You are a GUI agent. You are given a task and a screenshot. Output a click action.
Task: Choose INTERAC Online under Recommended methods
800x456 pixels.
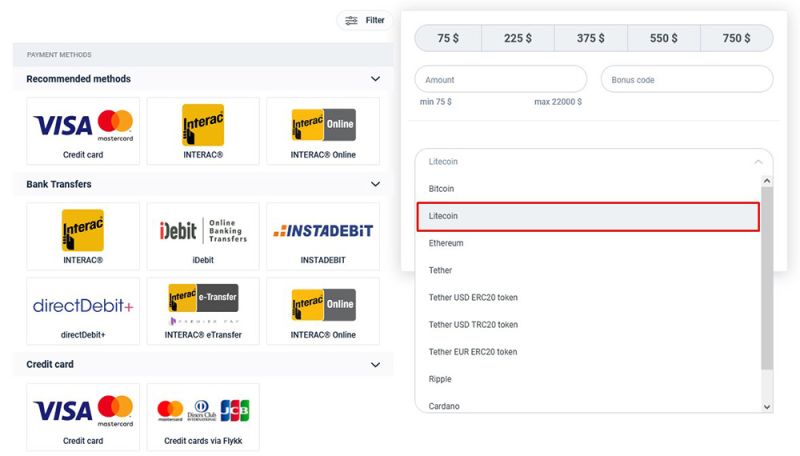(323, 131)
